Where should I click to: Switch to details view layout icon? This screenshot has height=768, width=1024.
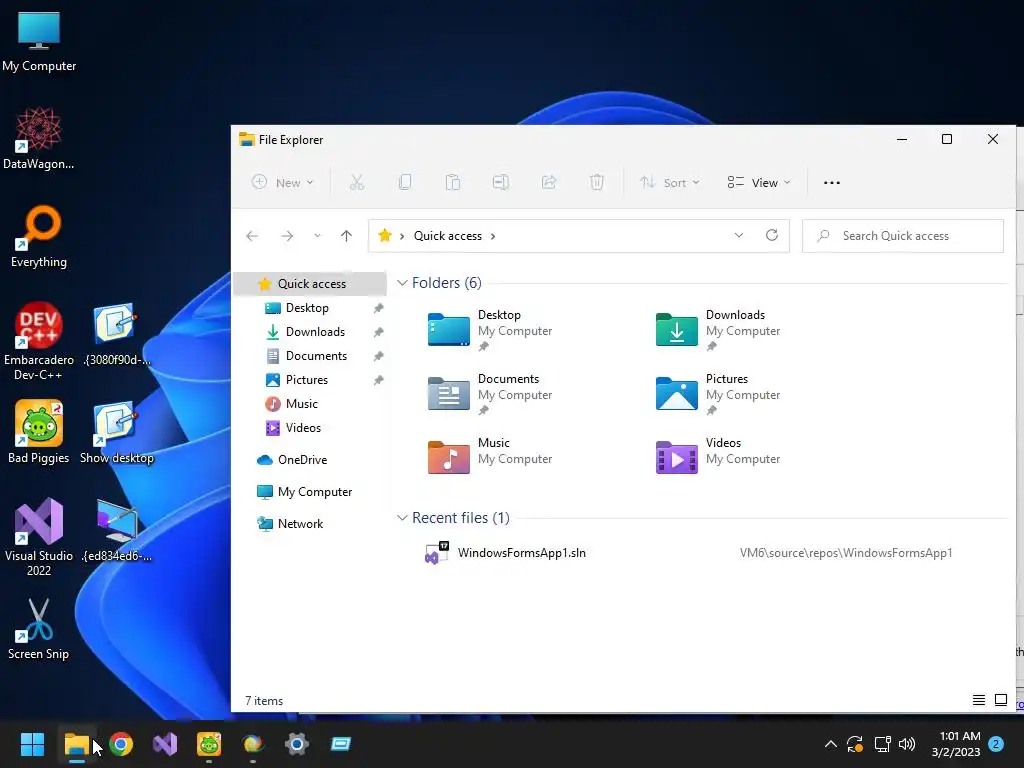(x=978, y=700)
